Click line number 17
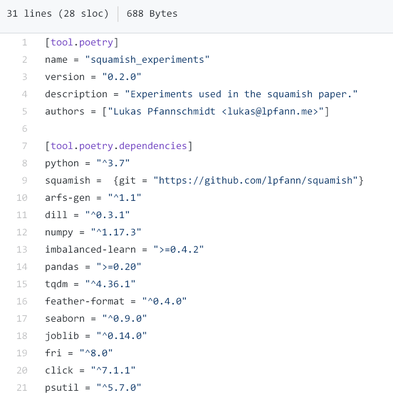The width and height of the screenshot is (393, 400). [22, 319]
